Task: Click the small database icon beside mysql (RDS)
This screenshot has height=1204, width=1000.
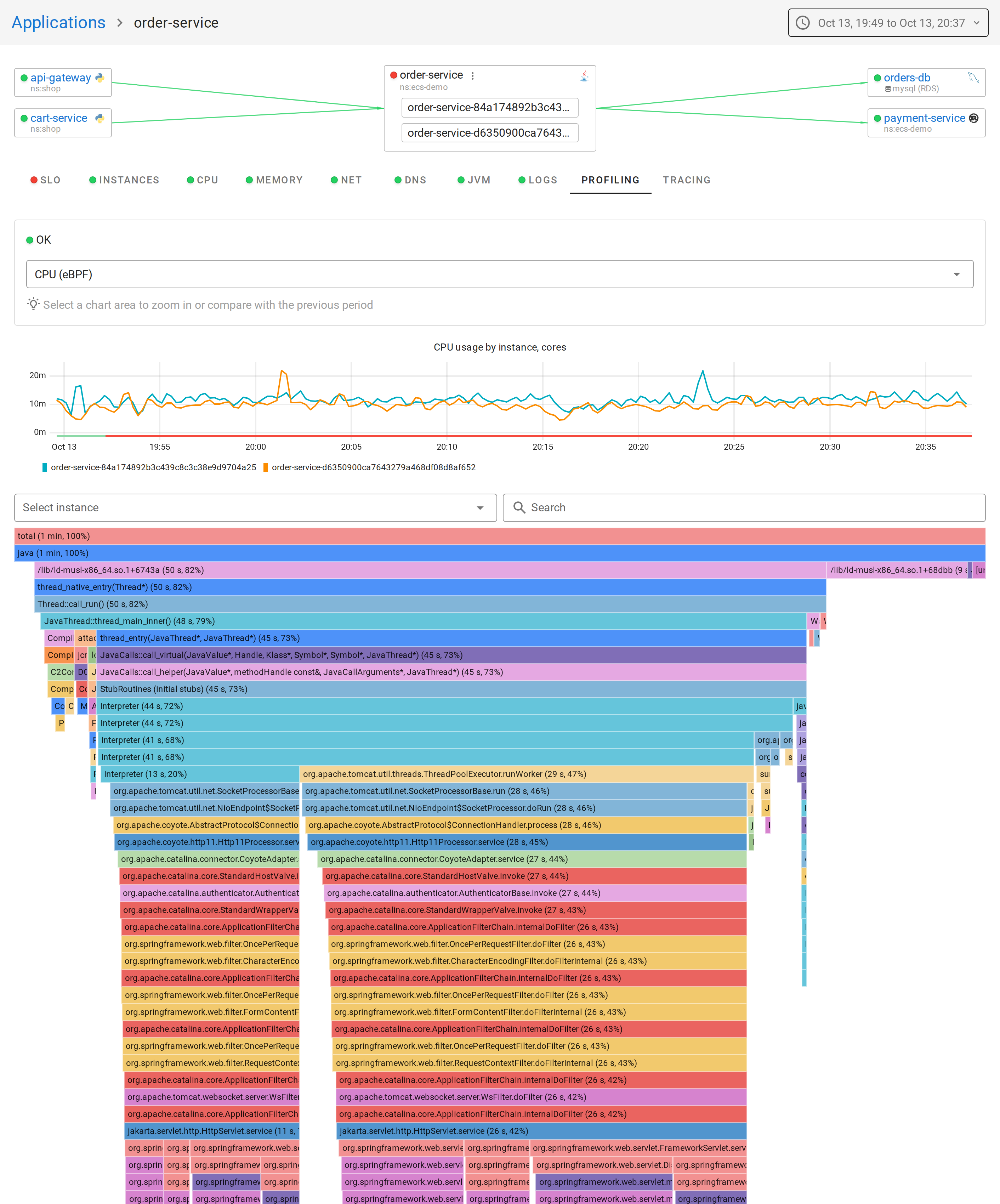Action: tap(888, 89)
